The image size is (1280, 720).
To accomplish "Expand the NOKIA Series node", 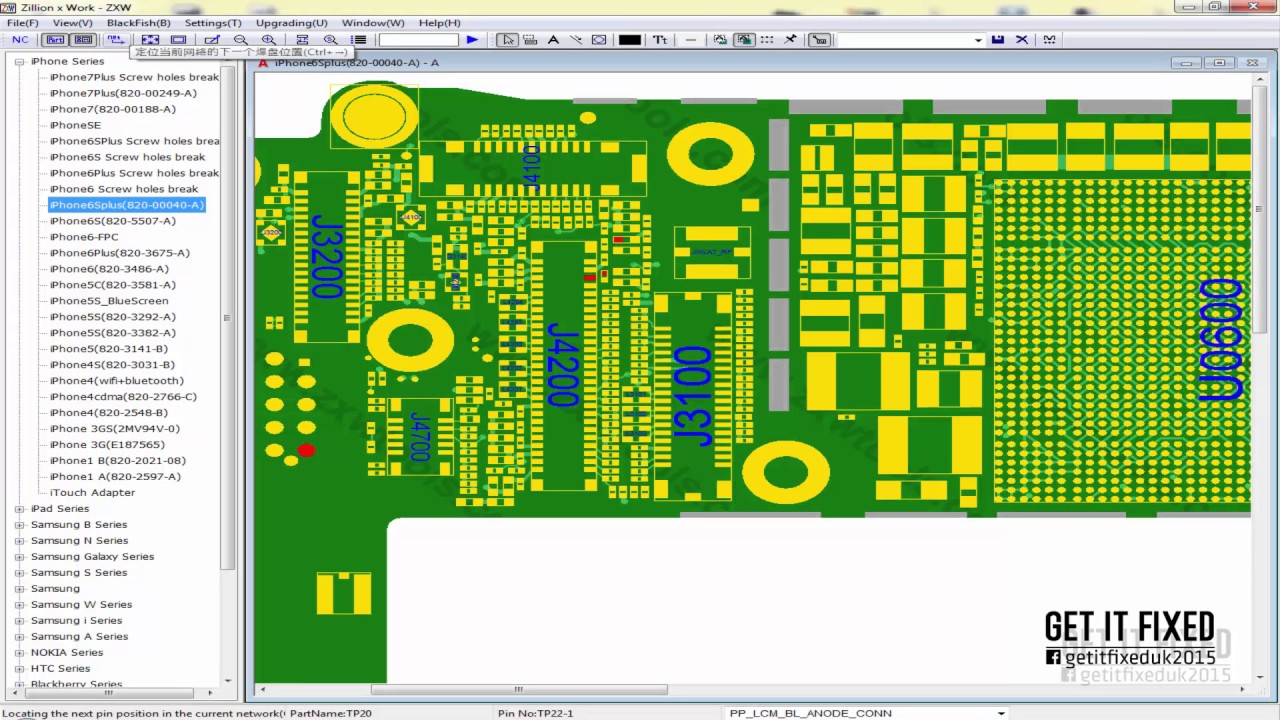I will tap(20, 653).
